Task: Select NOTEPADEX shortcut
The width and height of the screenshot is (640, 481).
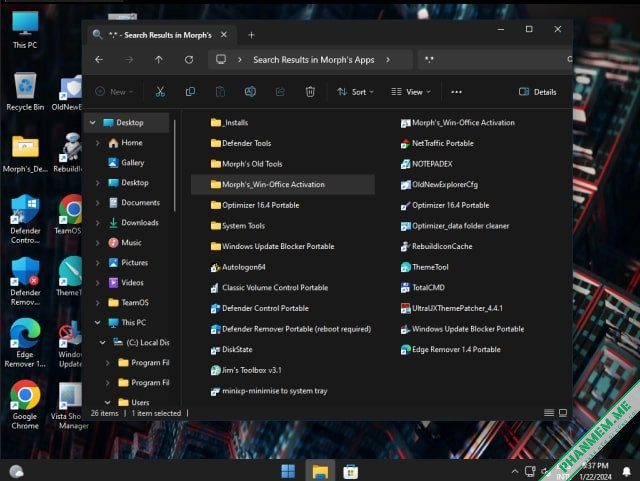Action: [x=426, y=164]
